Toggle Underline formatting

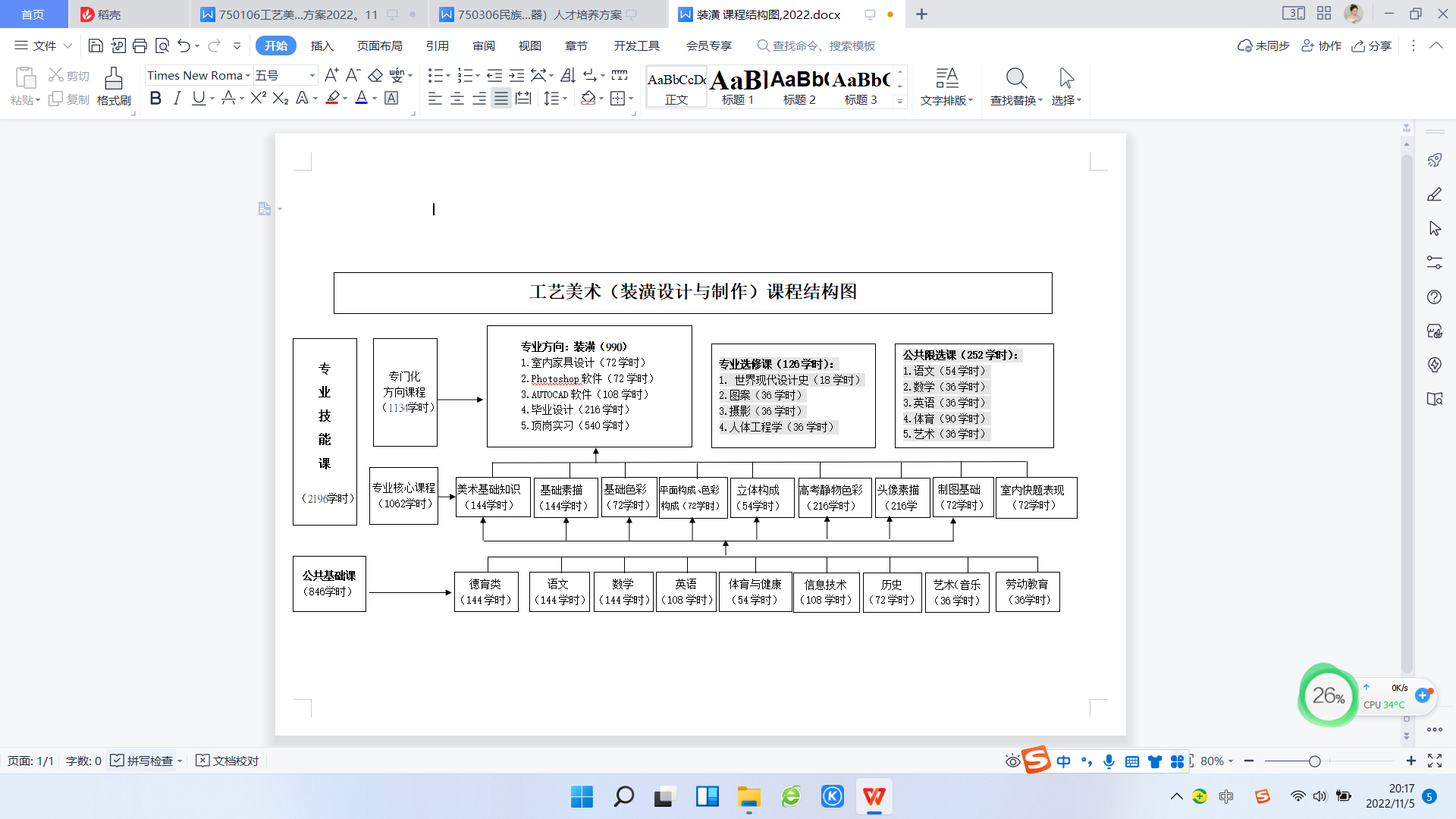tap(199, 98)
